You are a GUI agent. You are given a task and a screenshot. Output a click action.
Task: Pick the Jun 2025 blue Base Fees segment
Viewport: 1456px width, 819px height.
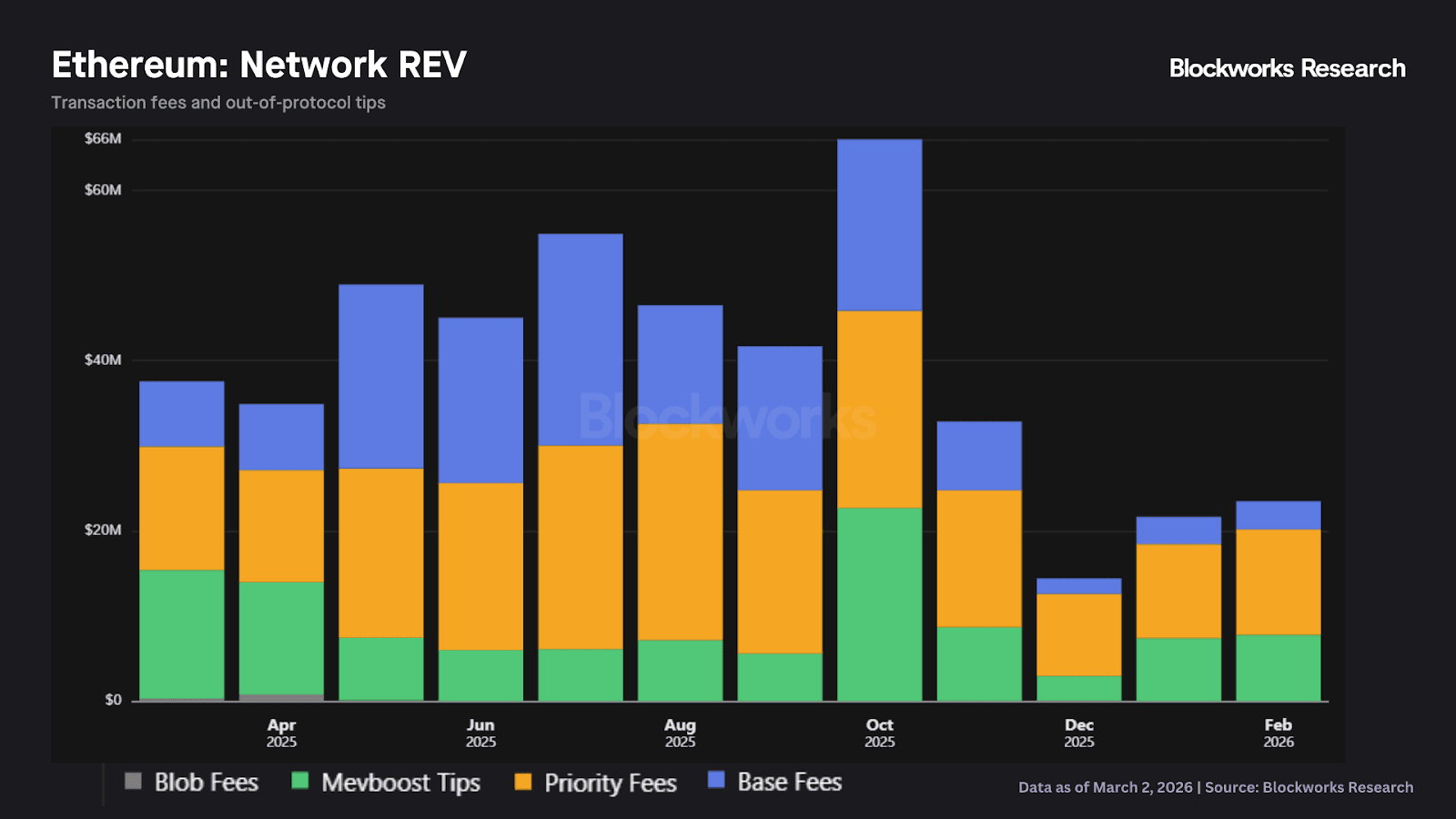480,400
